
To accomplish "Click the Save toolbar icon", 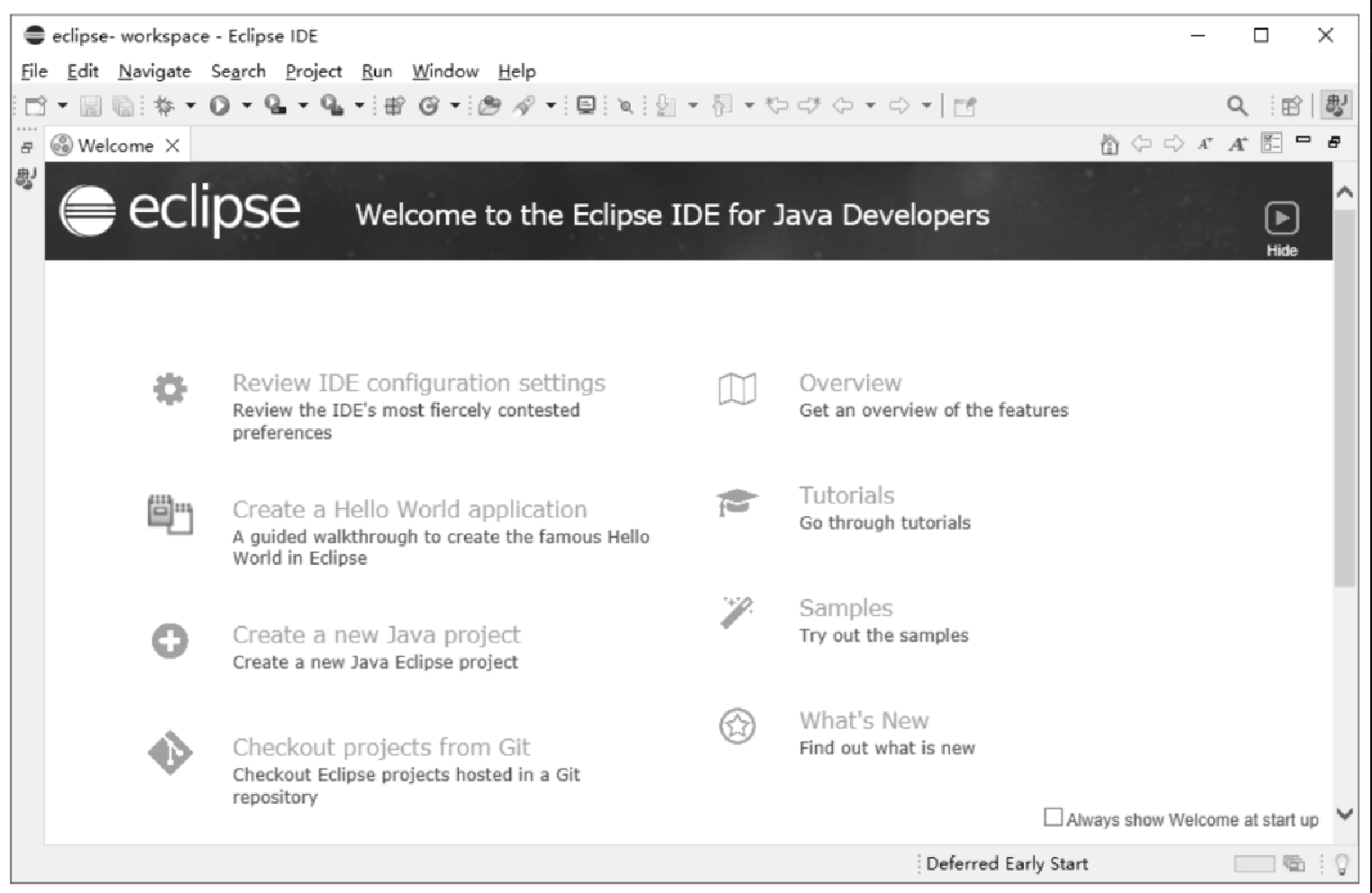I will tap(90, 106).
